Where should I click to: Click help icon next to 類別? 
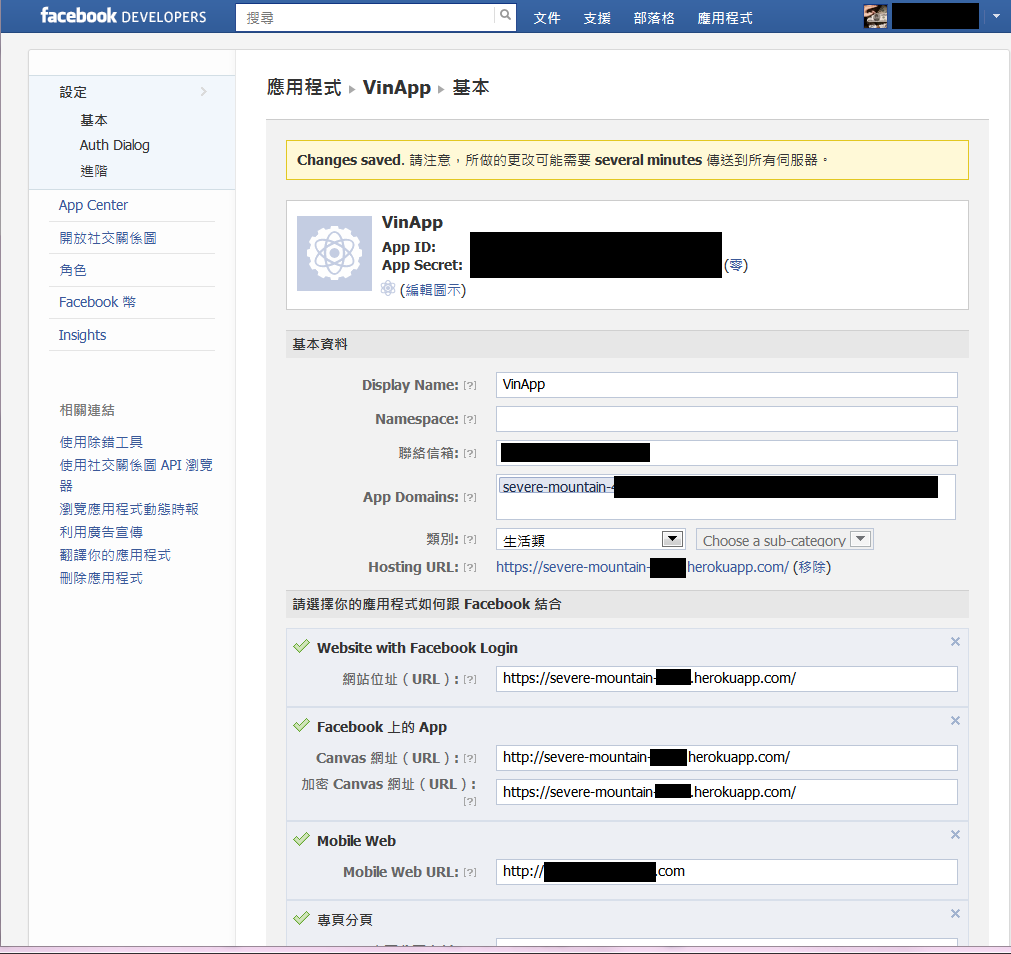point(470,540)
